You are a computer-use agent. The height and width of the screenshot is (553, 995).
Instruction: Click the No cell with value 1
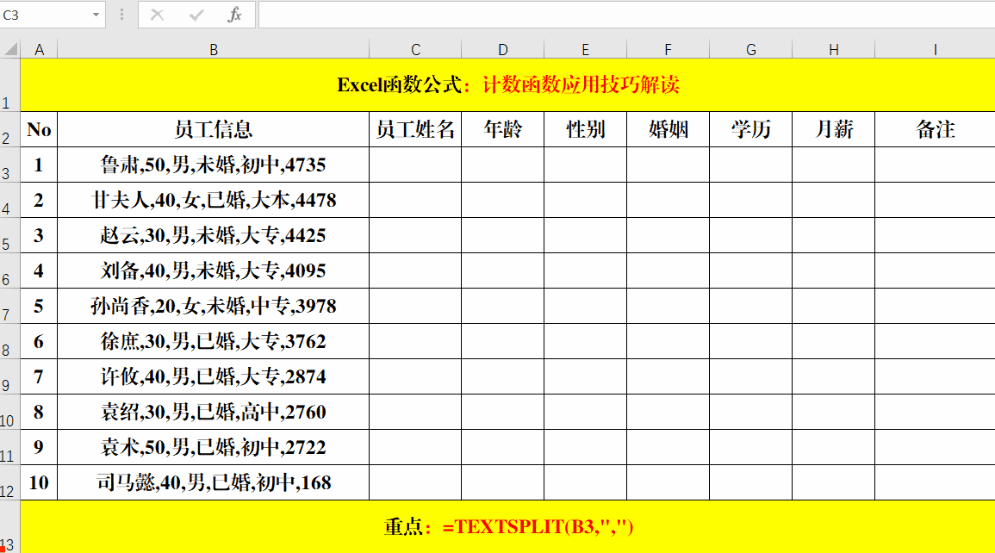click(x=39, y=165)
